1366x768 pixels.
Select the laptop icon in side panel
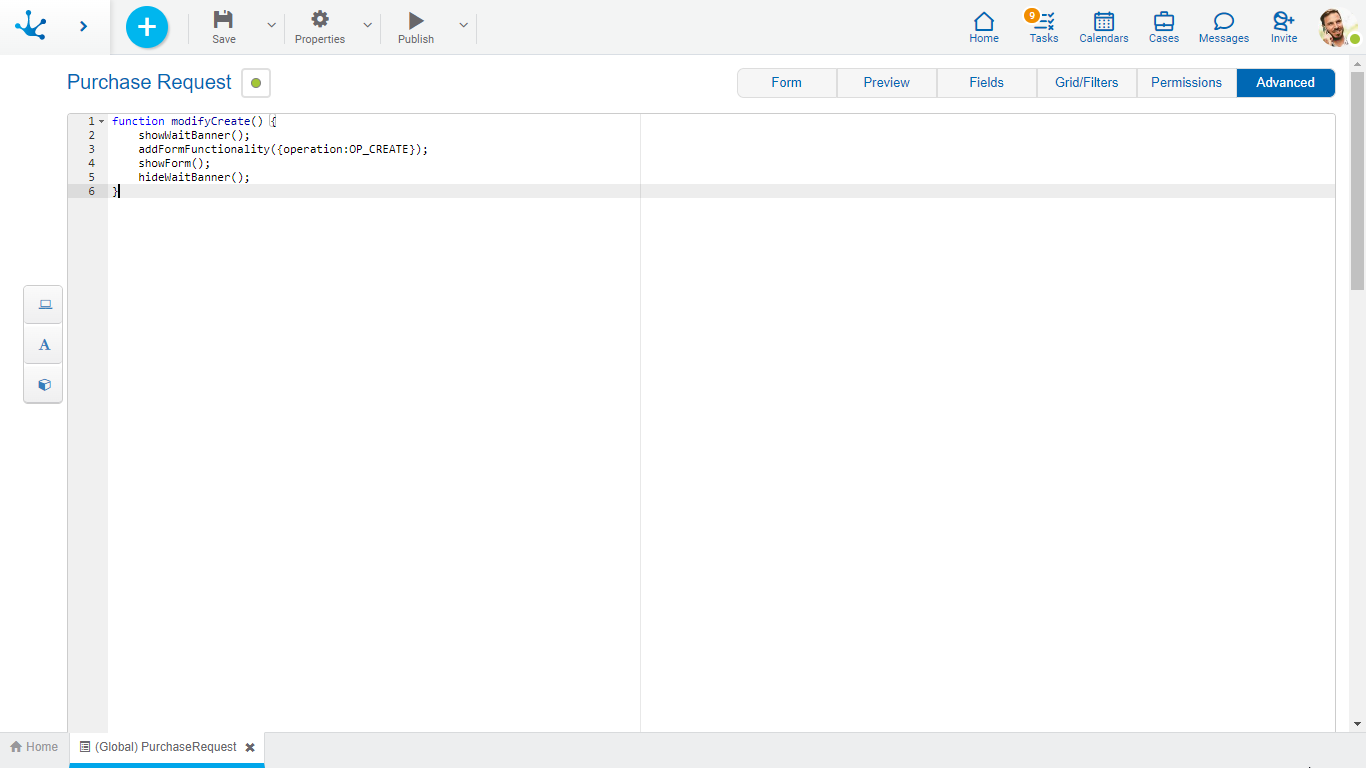point(44,305)
